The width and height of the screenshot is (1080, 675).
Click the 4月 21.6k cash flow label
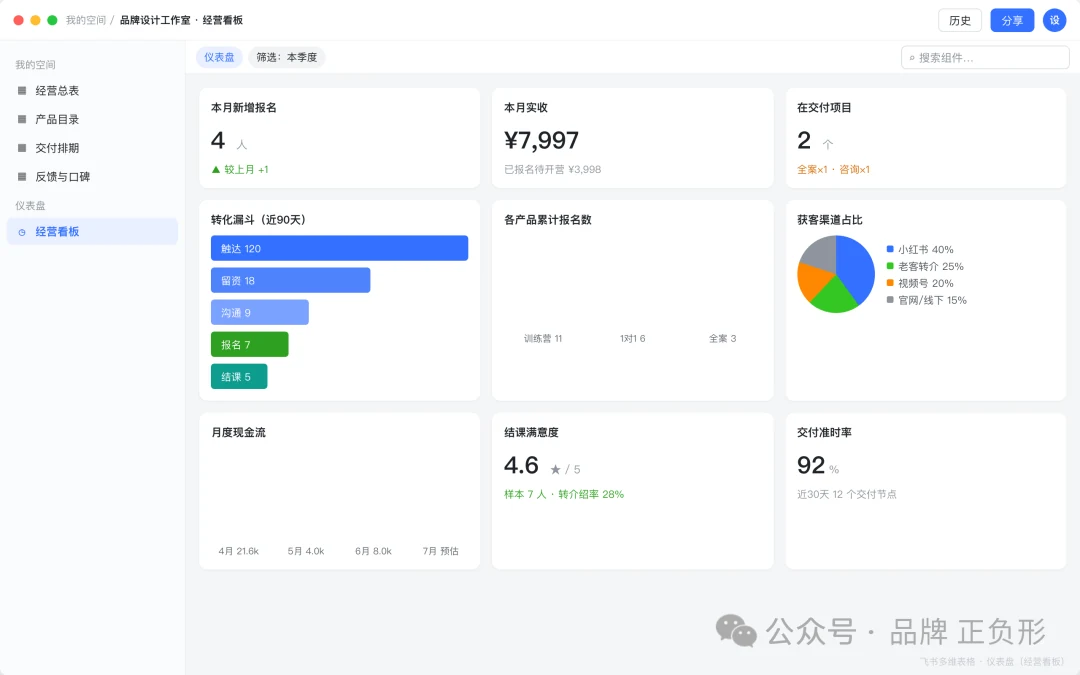click(x=238, y=551)
